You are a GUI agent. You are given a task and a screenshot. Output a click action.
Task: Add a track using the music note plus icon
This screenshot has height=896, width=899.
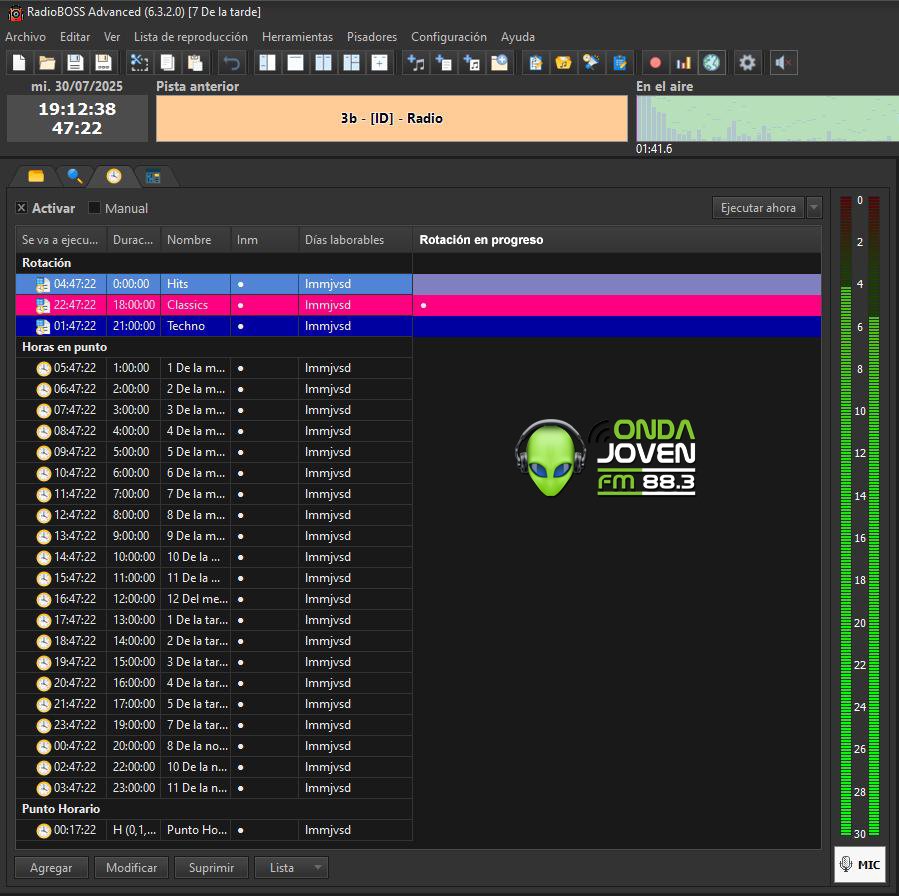tap(416, 62)
